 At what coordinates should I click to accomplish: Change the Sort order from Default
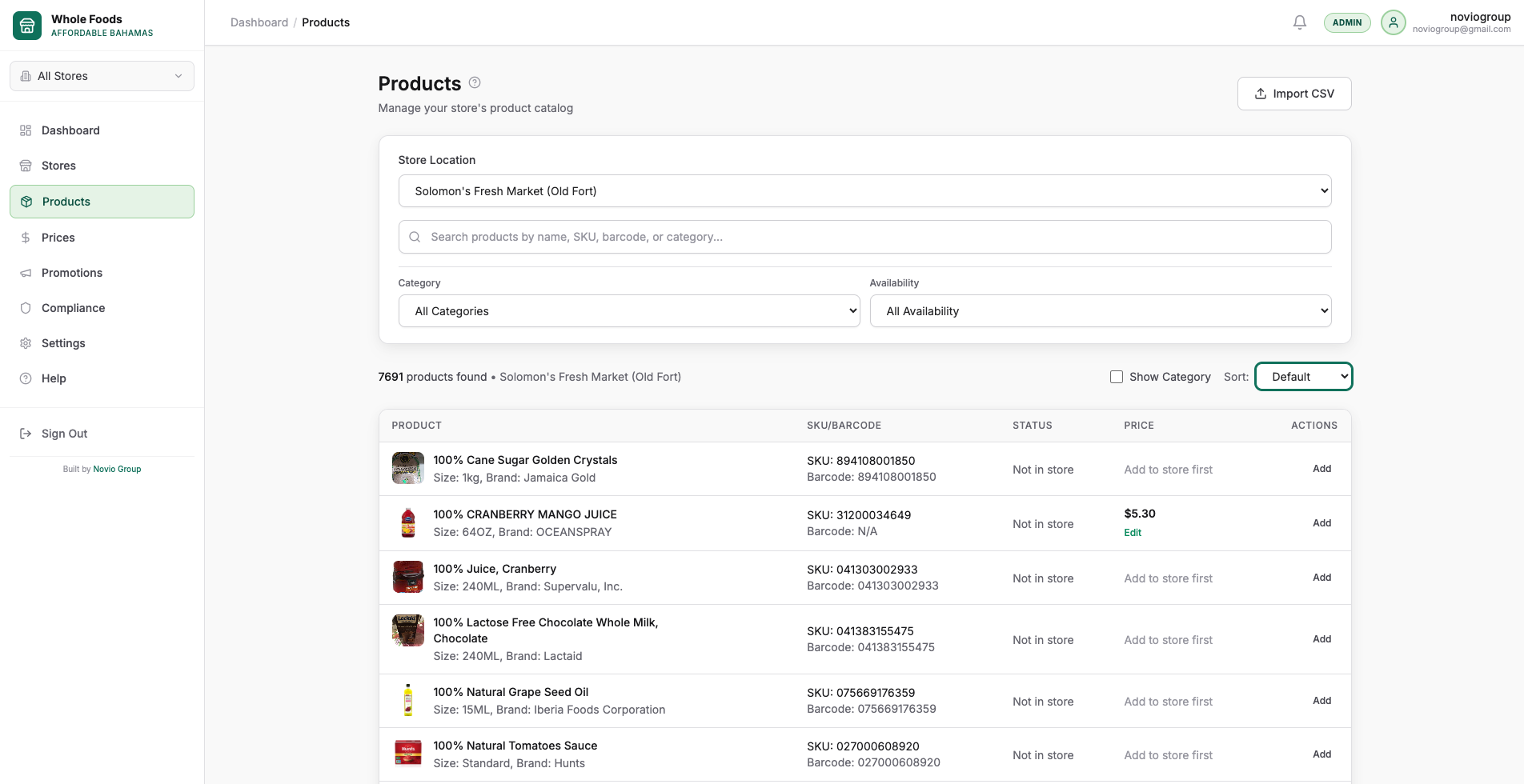1303,376
